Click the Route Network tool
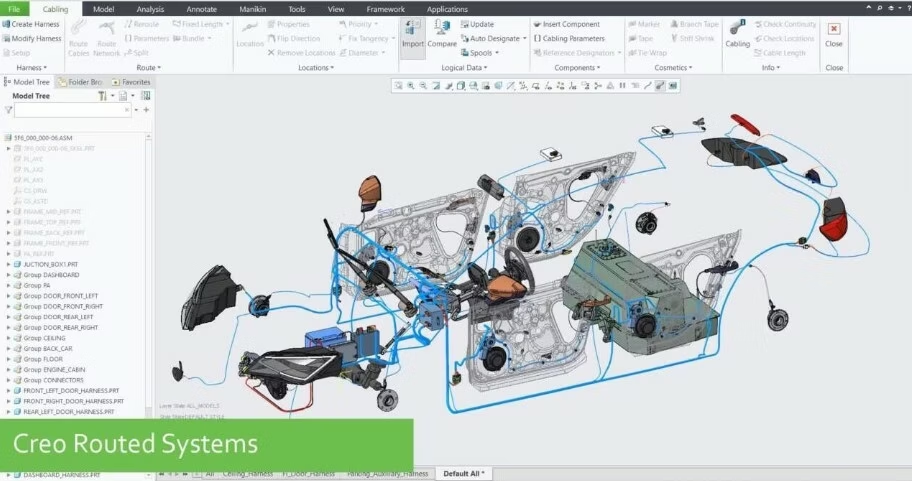 (106, 38)
